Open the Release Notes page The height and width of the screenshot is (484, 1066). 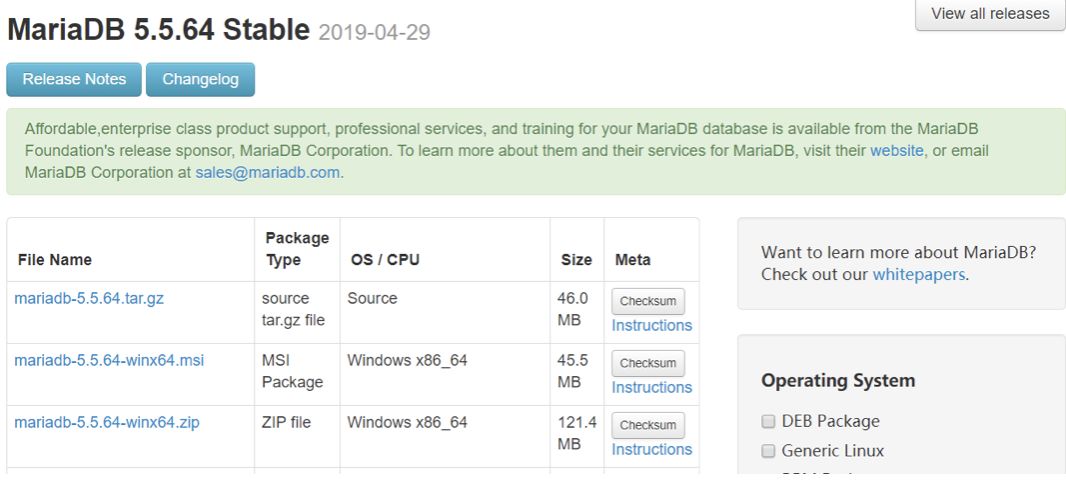pyautogui.click(x=74, y=79)
